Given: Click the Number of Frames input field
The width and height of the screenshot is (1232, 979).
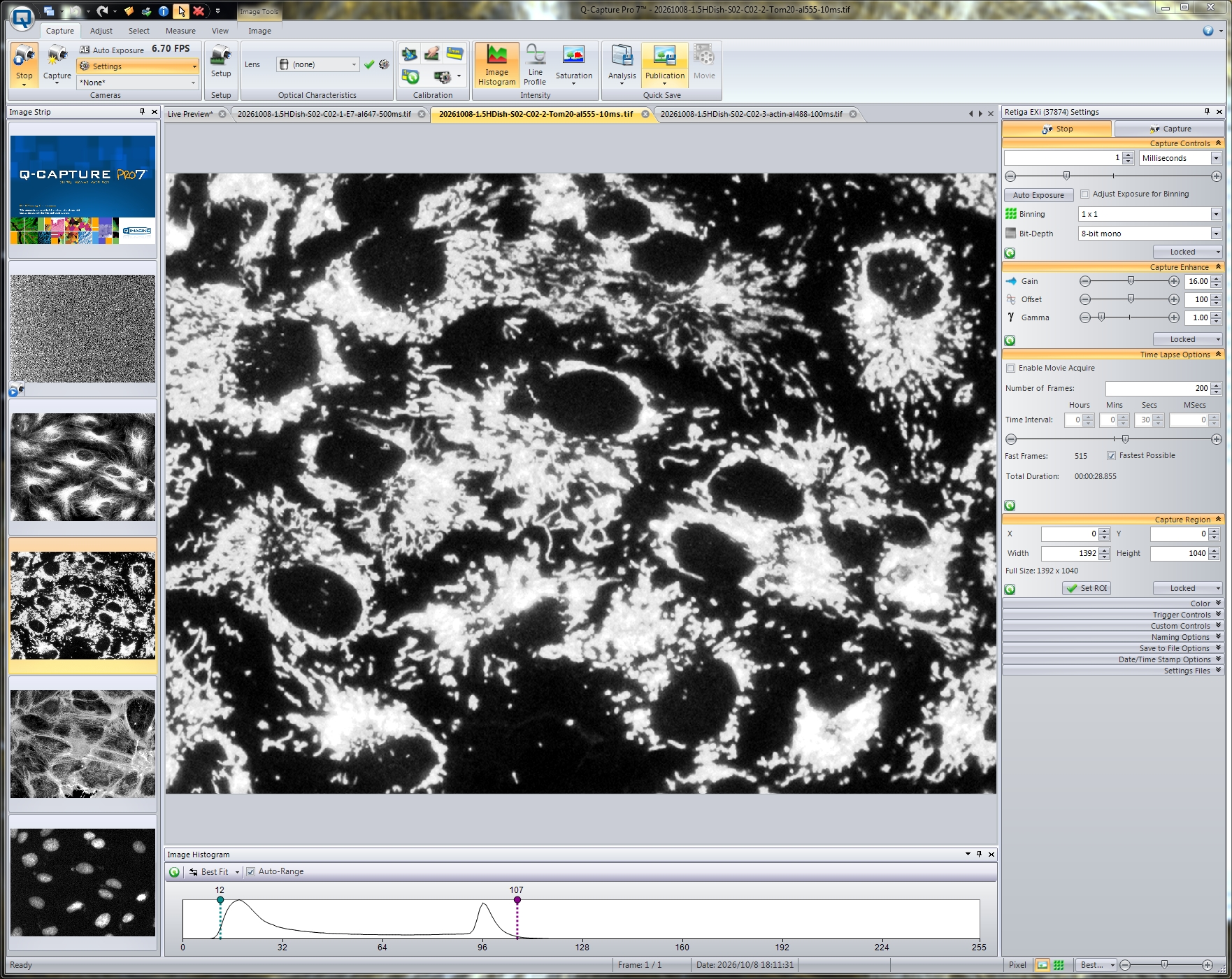Looking at the screenshot, I should point(1158,388).
